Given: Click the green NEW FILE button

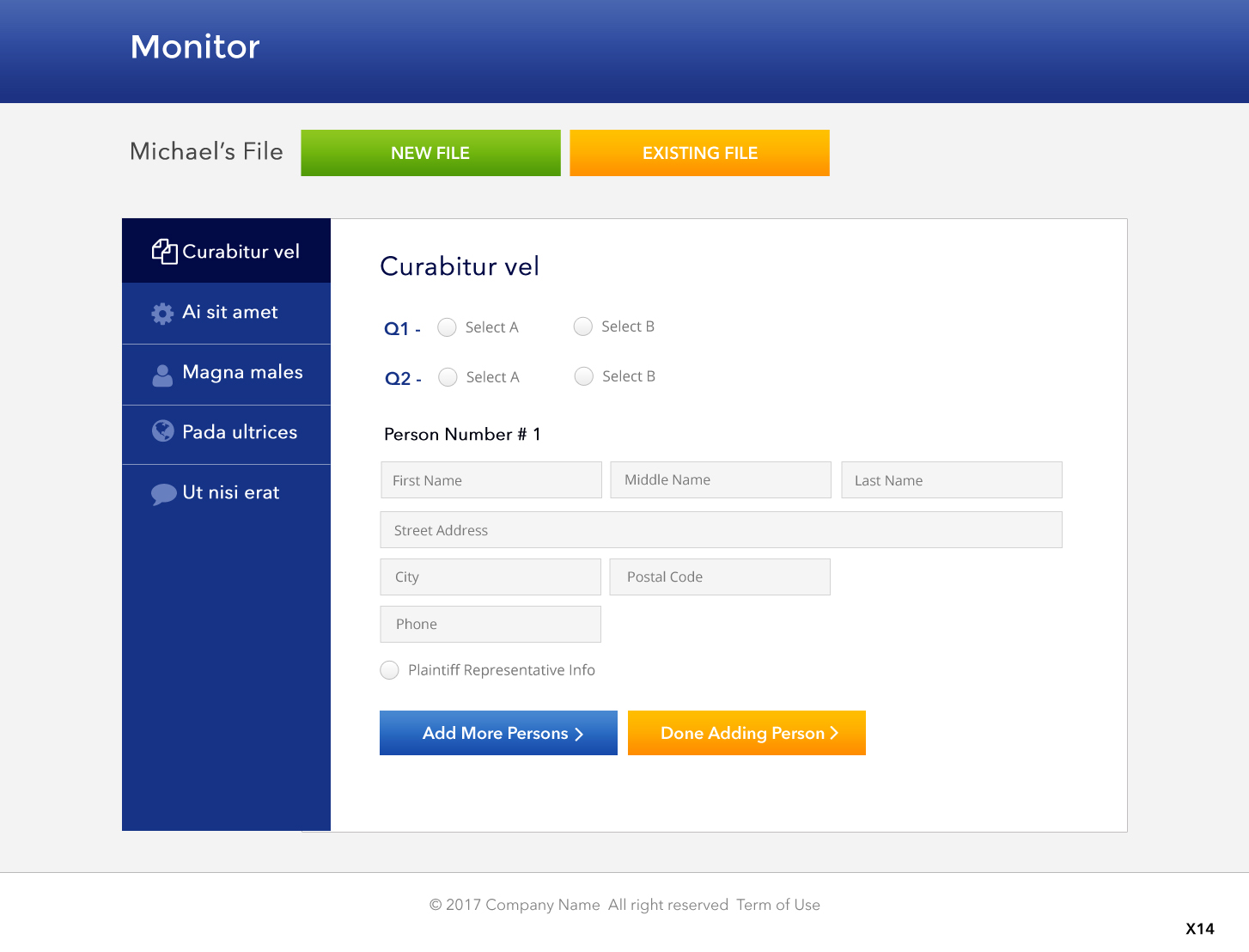Looking at the screenshot, I should point(430,153).
